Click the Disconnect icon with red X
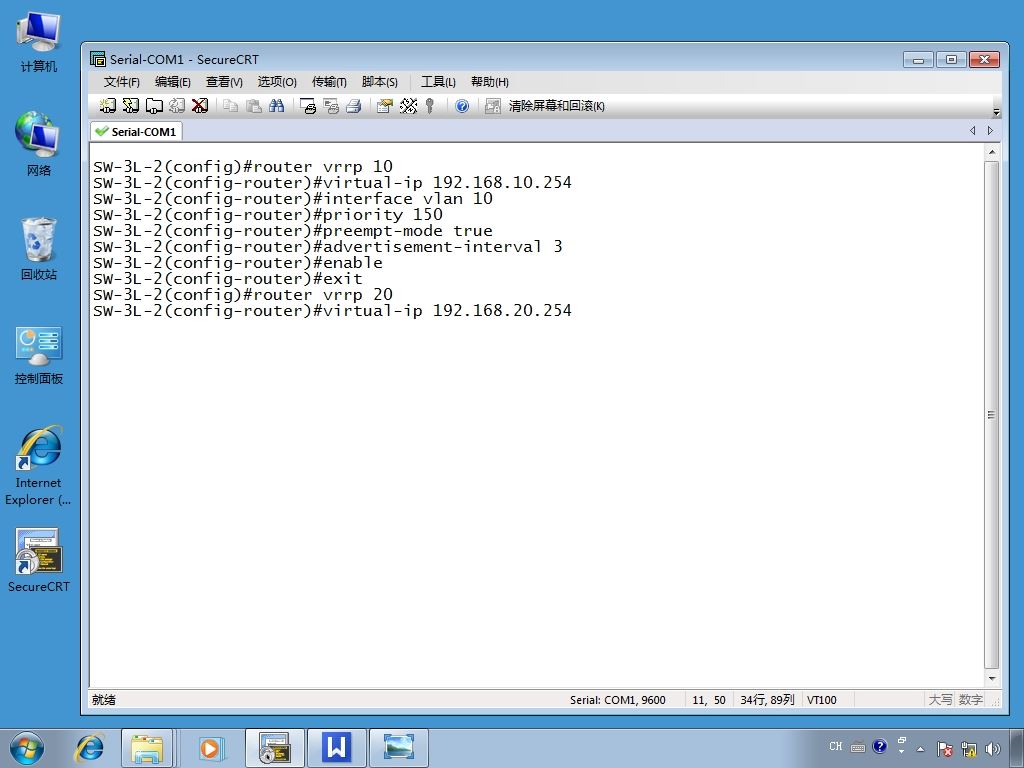 (200, 106)
